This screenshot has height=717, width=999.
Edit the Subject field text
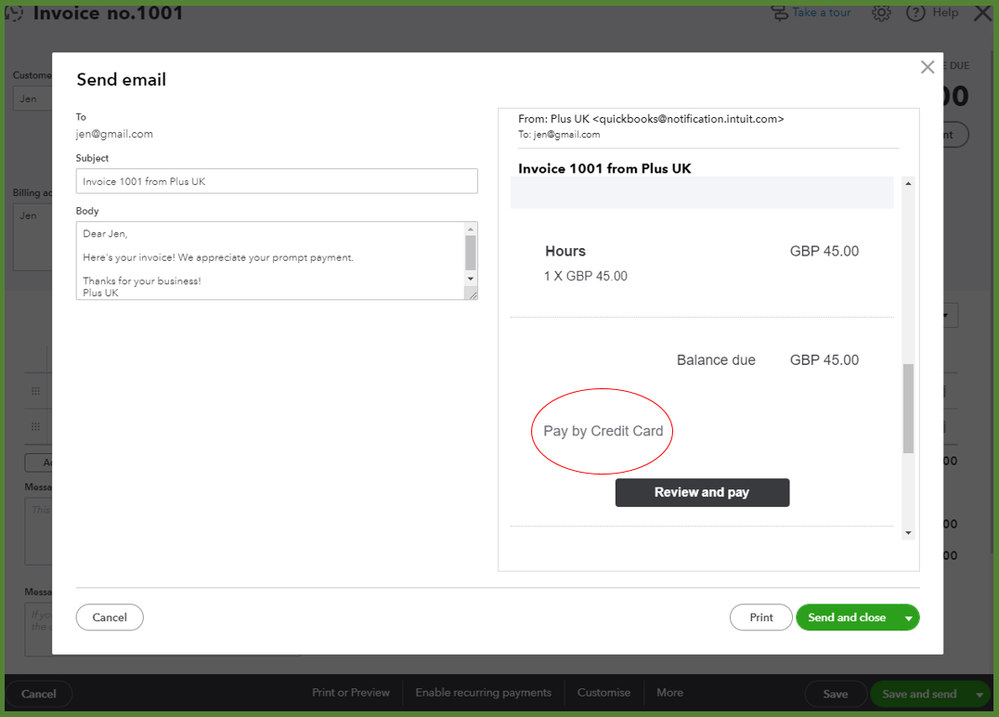(x=277, y=181)
